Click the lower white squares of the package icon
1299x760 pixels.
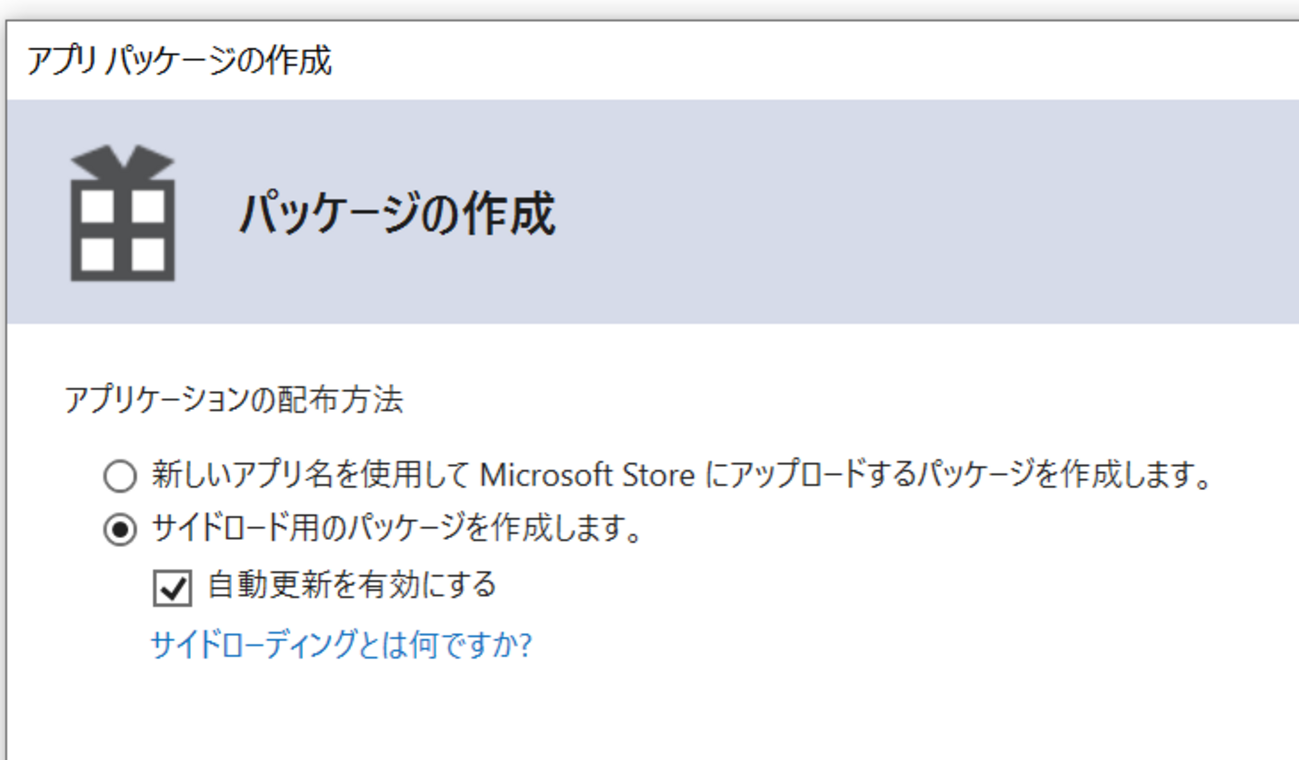click(122, 255)
